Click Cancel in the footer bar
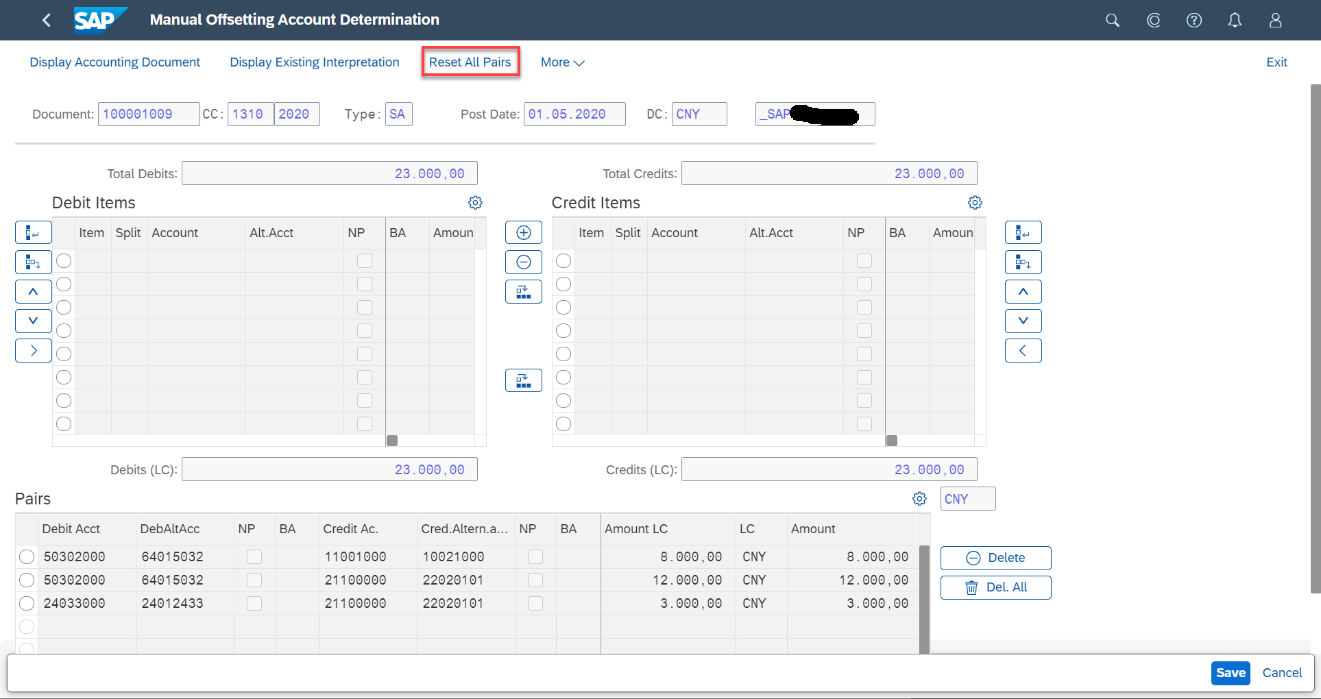 point(1282,673)
